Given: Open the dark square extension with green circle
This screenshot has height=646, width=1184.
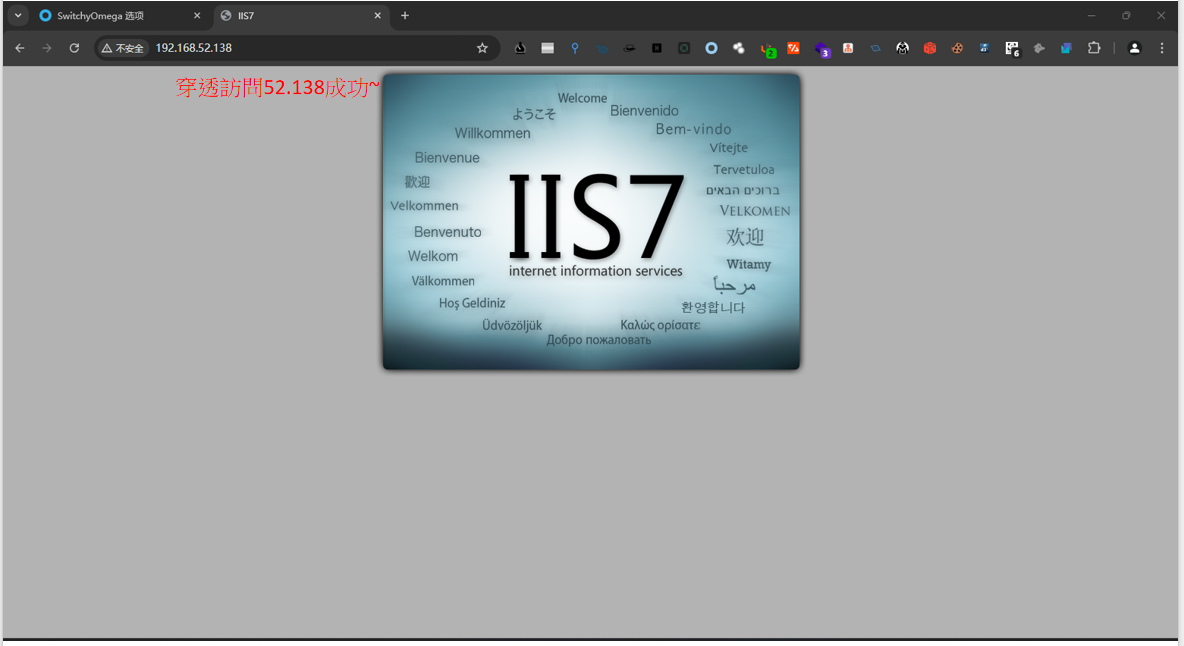Looking at the screenshot, I should click(x=684, y=48).
